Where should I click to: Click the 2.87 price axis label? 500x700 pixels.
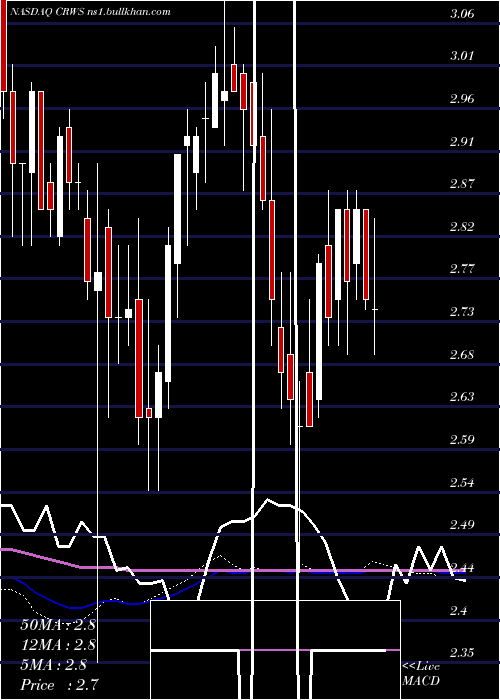462,184
